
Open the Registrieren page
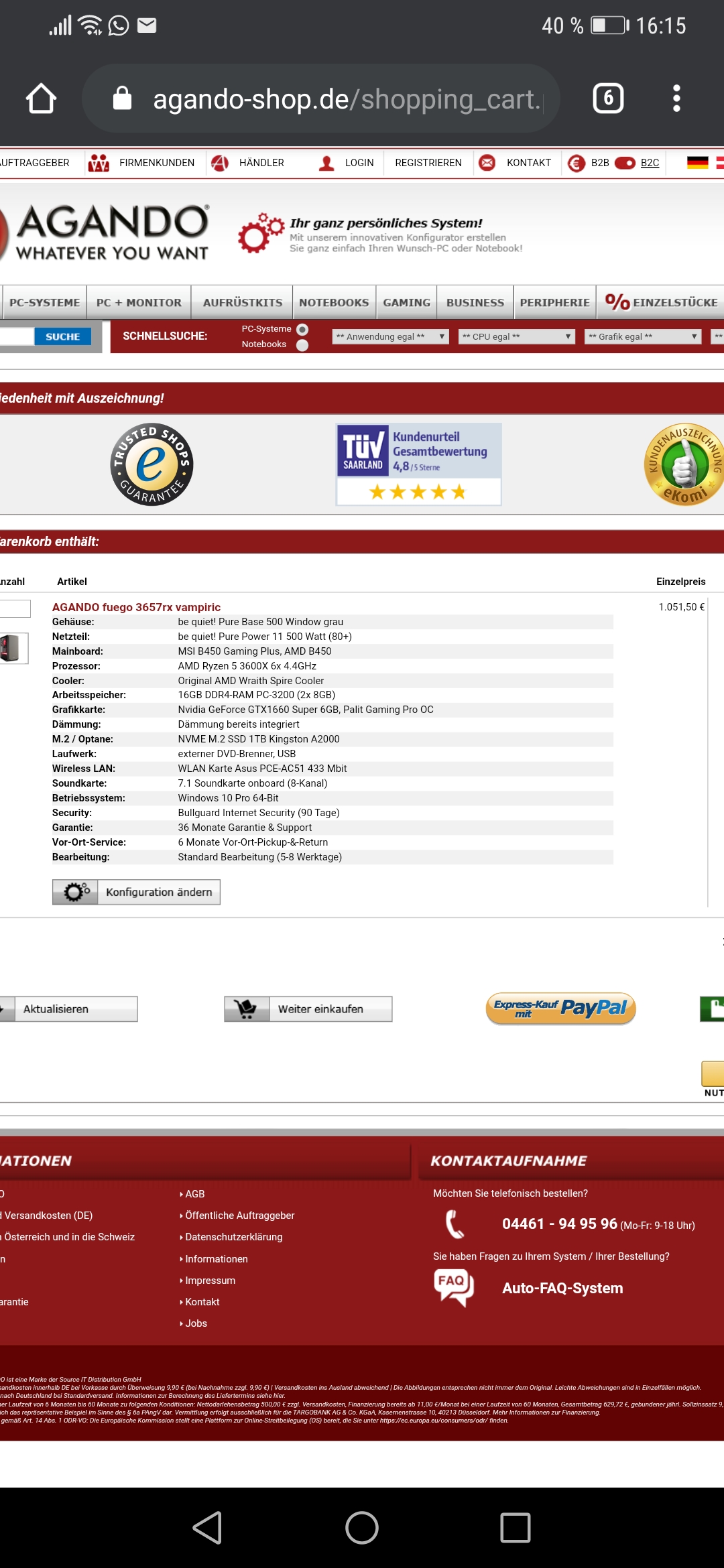(428, 163)
